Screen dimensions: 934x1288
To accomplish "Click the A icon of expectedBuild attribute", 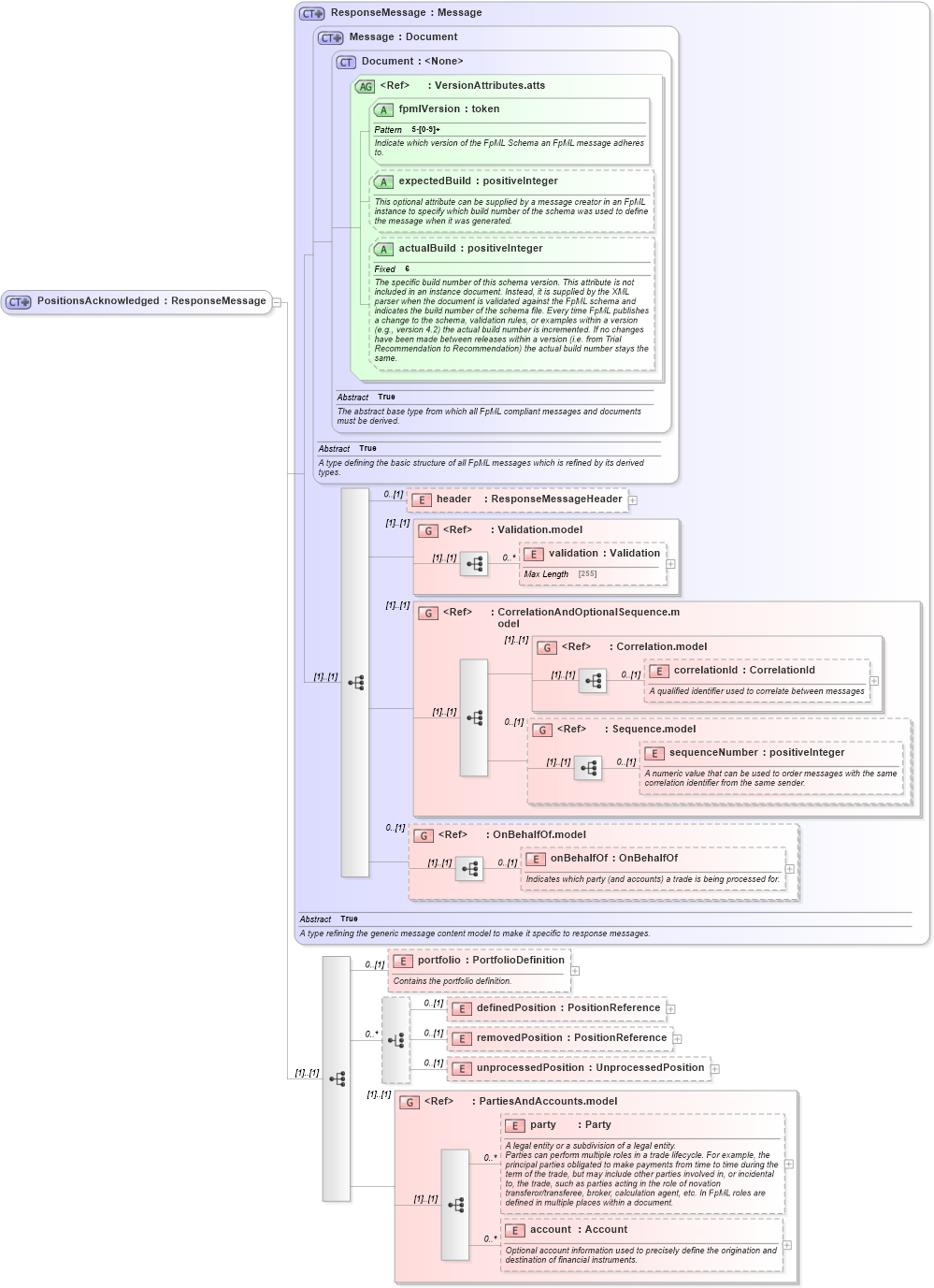I will (383, 181).
